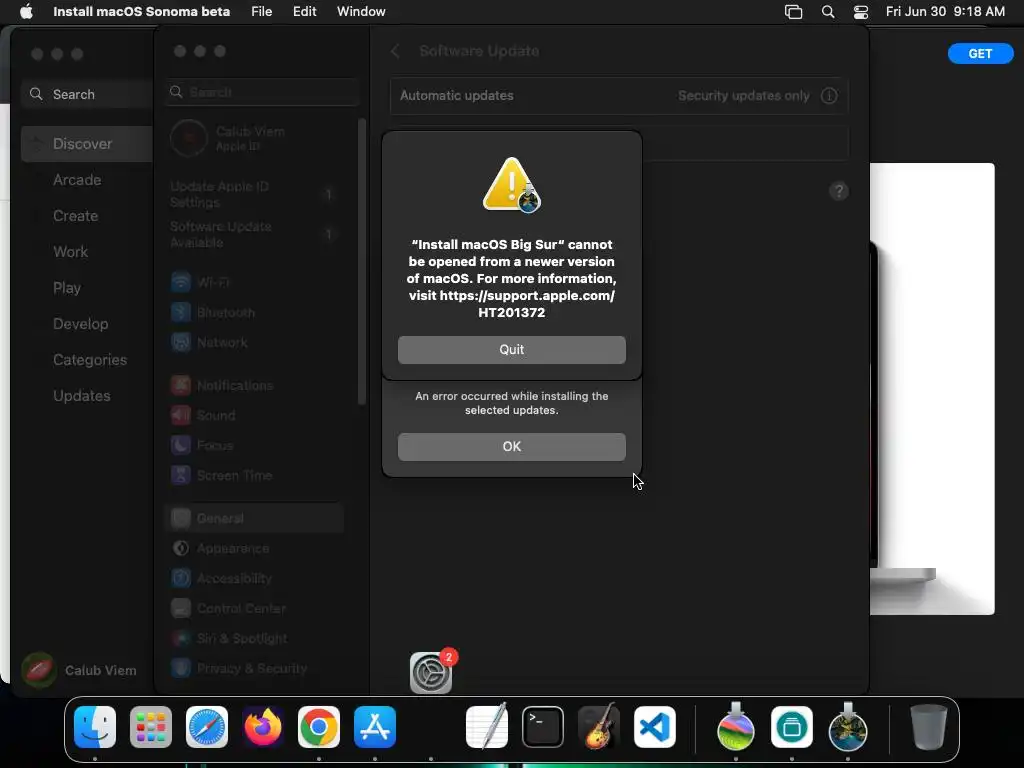Open App Store from the Dock
This screenshot has height=768, width=1024.
point(375,727)
